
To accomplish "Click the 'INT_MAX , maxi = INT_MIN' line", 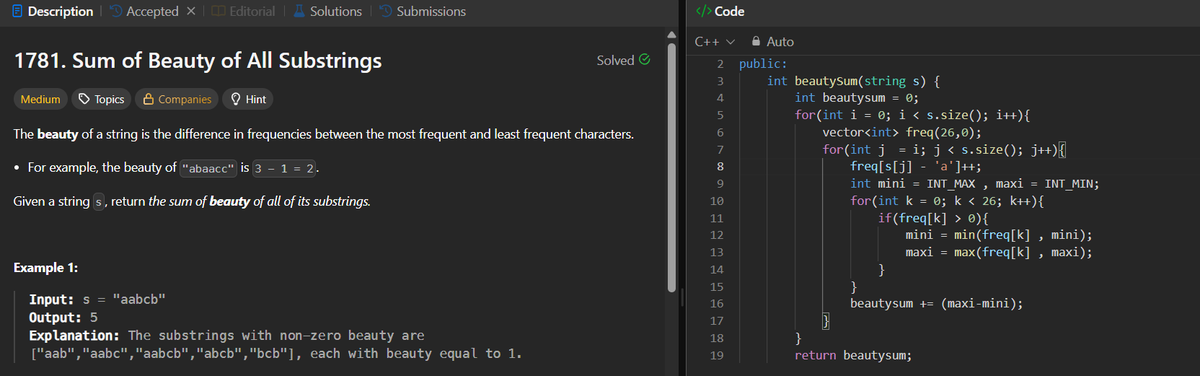I will [x=975, y=183].
